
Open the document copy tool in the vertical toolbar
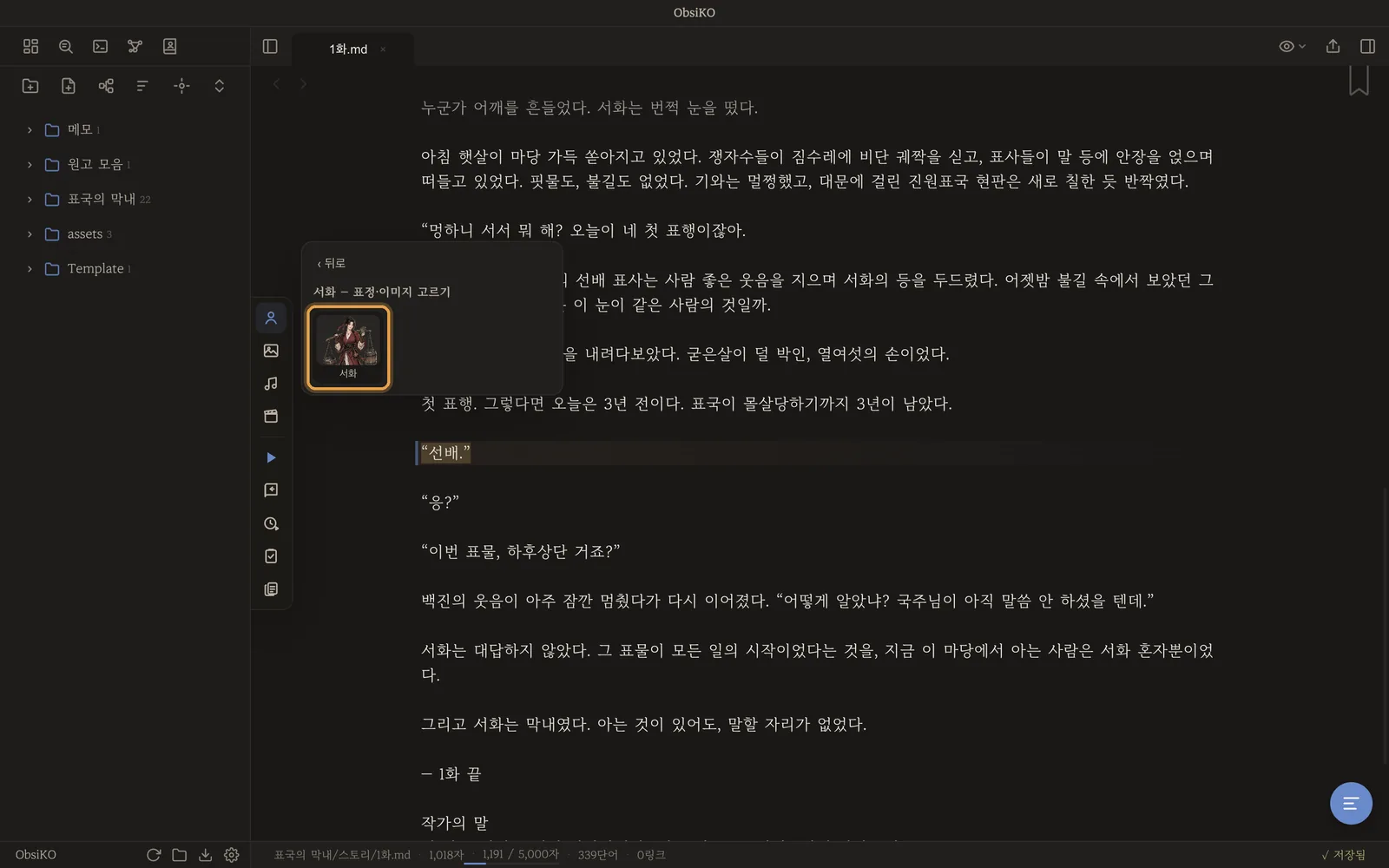271,589
